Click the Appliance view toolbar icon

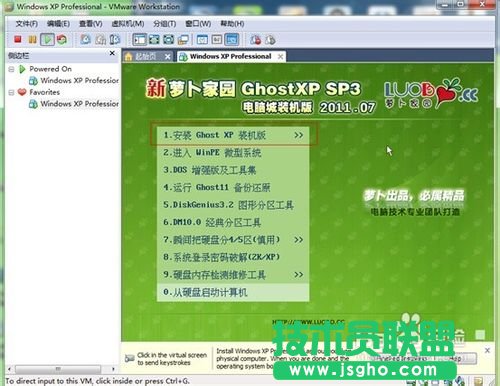pyautogui.click(x=217, y=40)
